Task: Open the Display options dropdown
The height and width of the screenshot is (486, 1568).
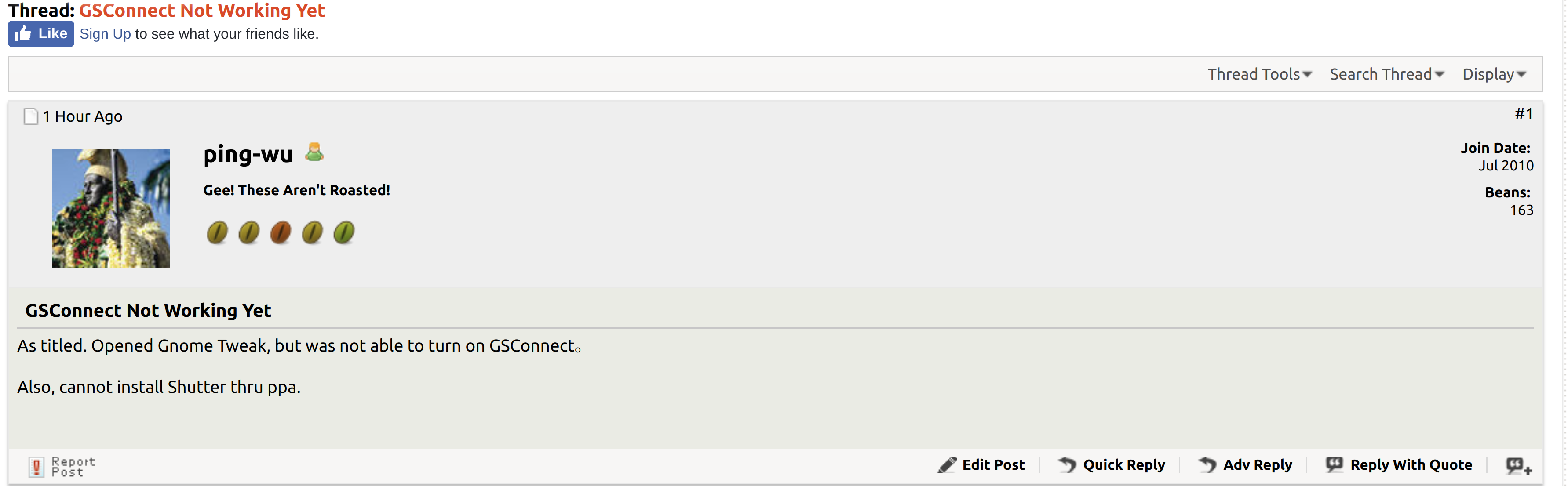Action: click(1494, 74)
